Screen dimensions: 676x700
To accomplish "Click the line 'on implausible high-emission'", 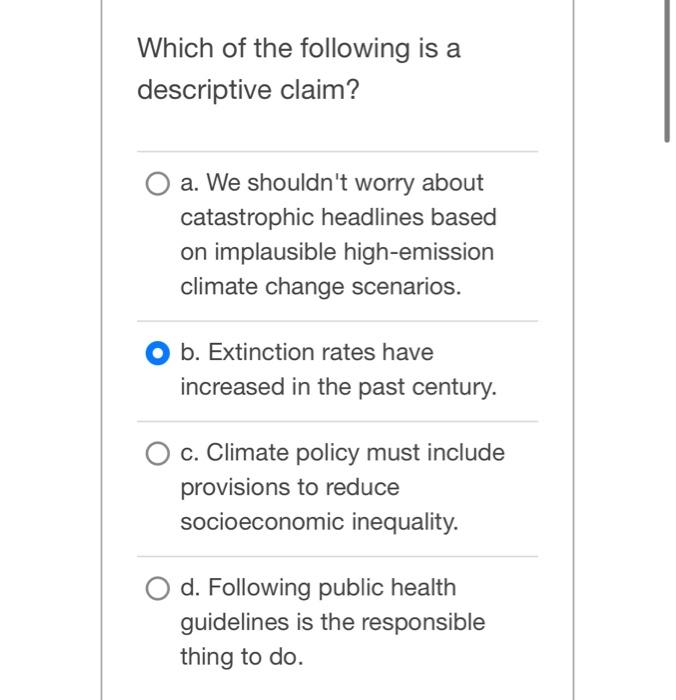I will 337,252.
